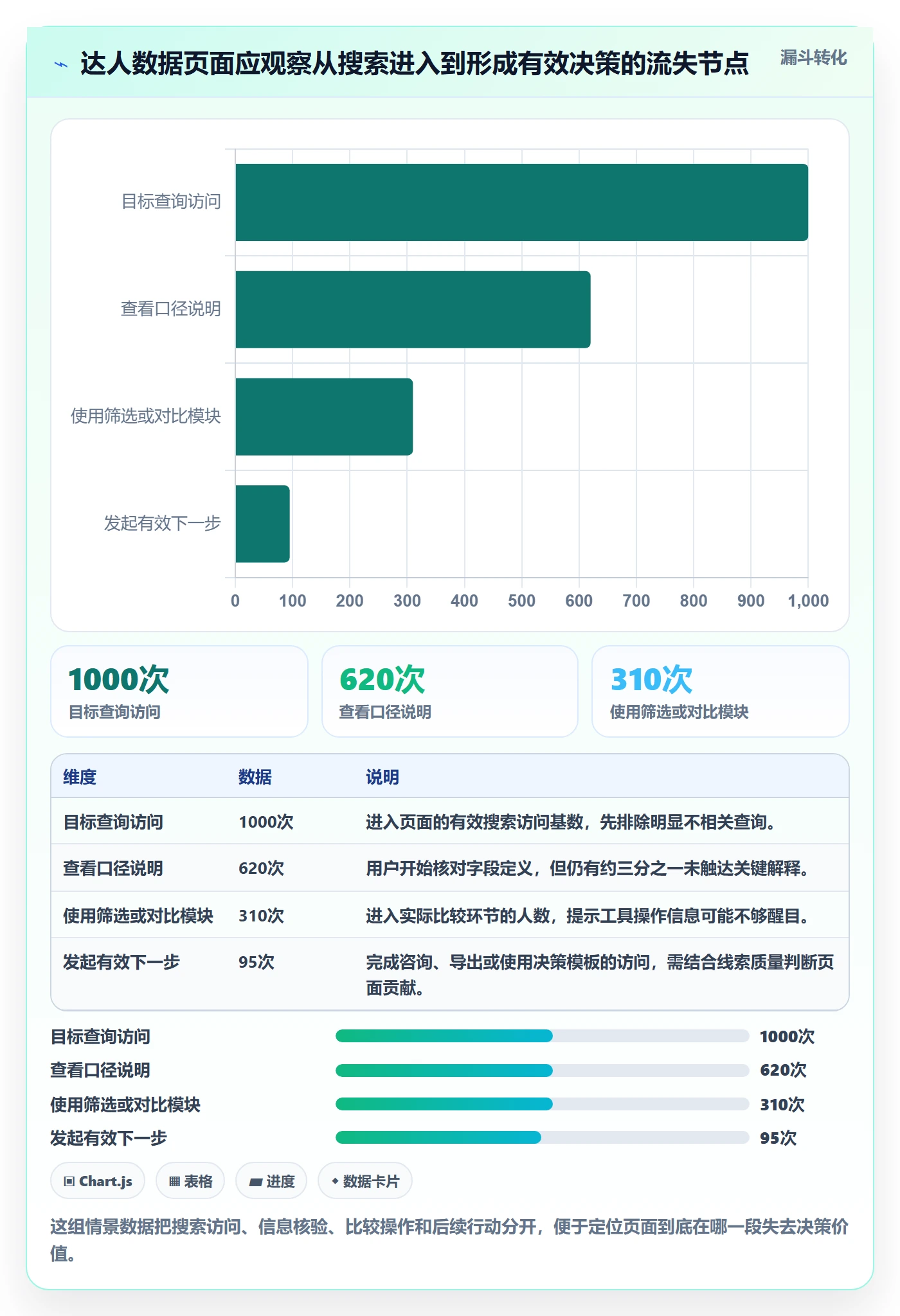Select the 发起有效下一步 chart bar

point(262,524)
